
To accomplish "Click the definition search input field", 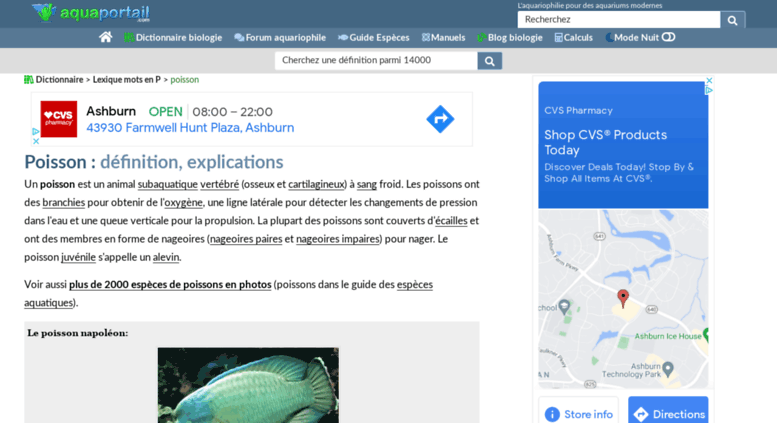I will [376, 60].
